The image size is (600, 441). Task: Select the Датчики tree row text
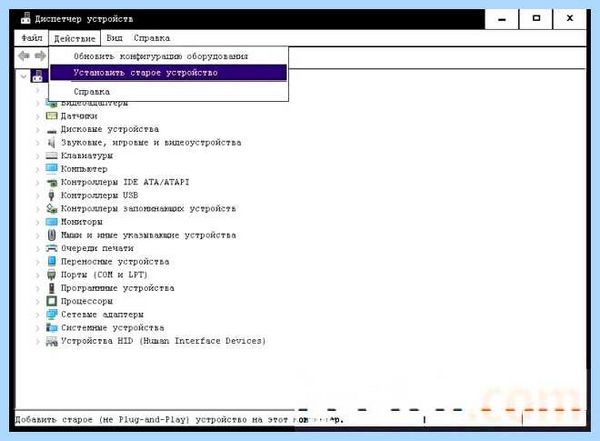coord(79,116)
